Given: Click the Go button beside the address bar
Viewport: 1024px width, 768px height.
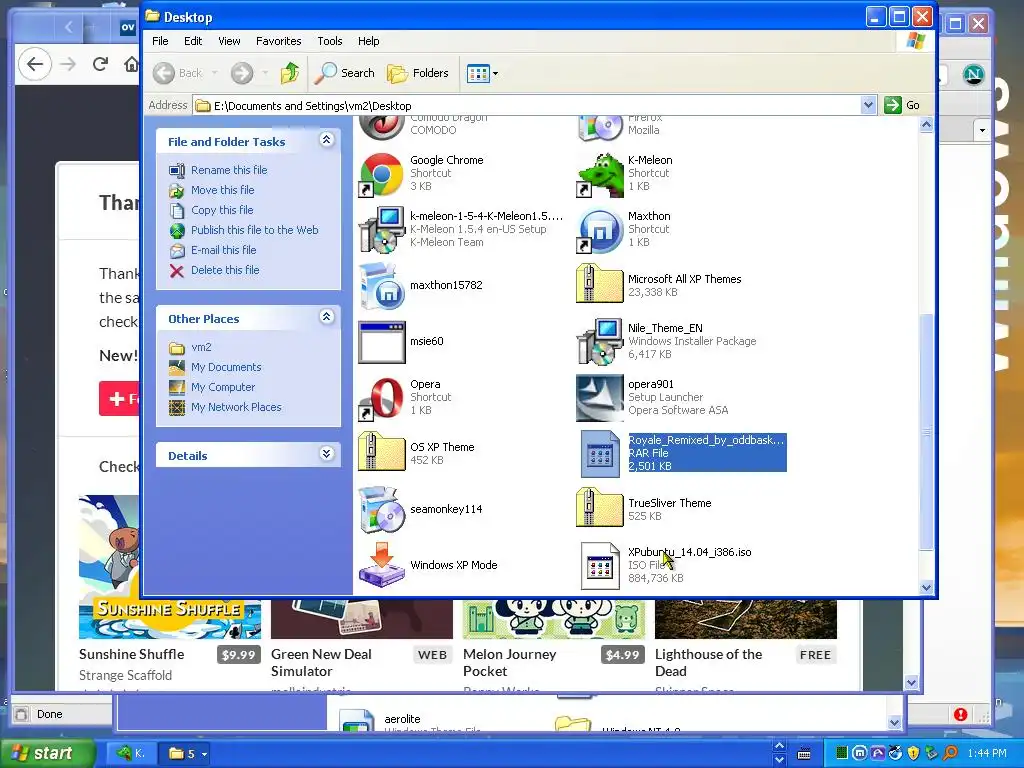Looking at the screenshot, I should (x=902, y=105).
